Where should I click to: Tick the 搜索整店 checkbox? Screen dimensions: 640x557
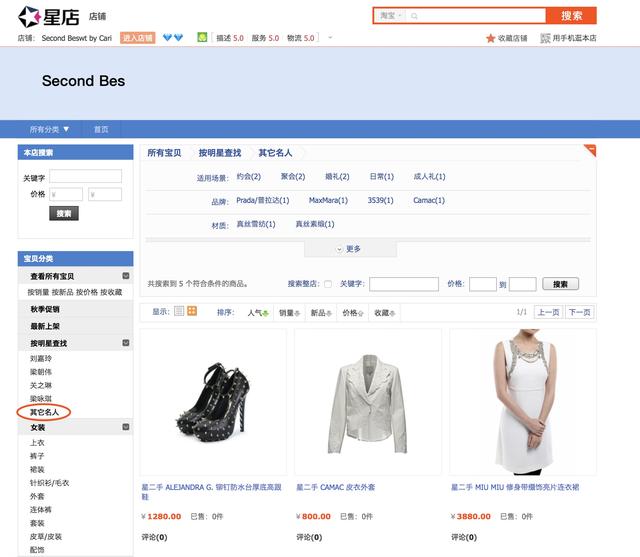point(328,284)
